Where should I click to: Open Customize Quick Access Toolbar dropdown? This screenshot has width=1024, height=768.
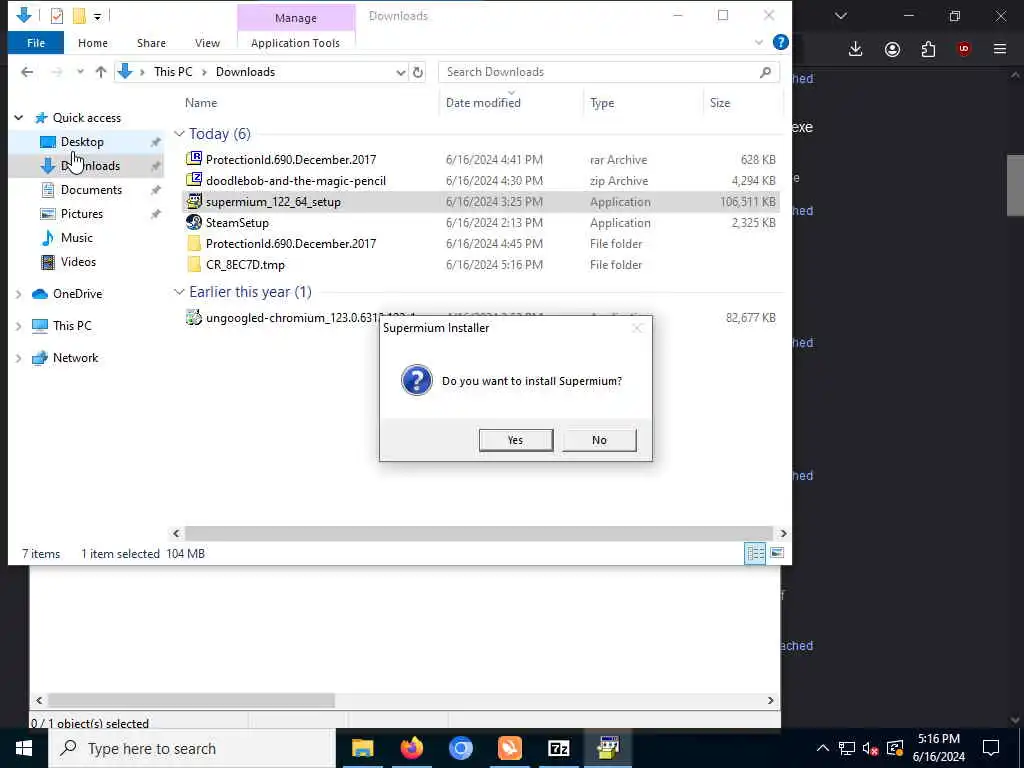(x=97, y=16)
